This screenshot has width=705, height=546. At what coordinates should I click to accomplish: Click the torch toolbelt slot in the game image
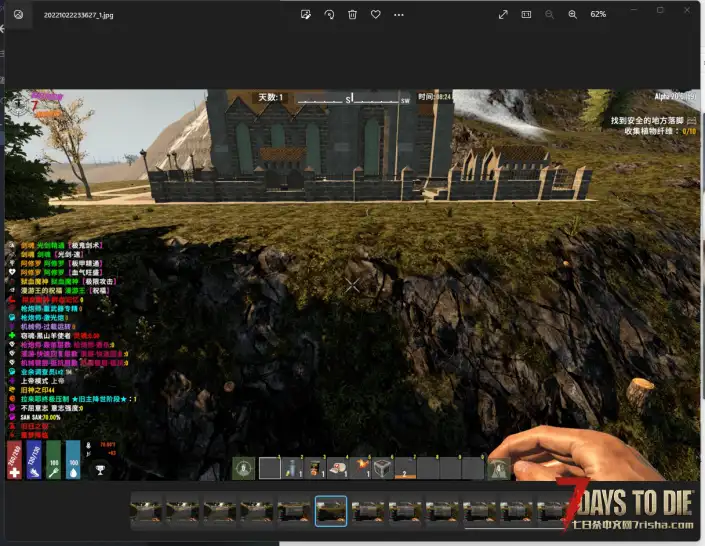(x=360, y=468)
